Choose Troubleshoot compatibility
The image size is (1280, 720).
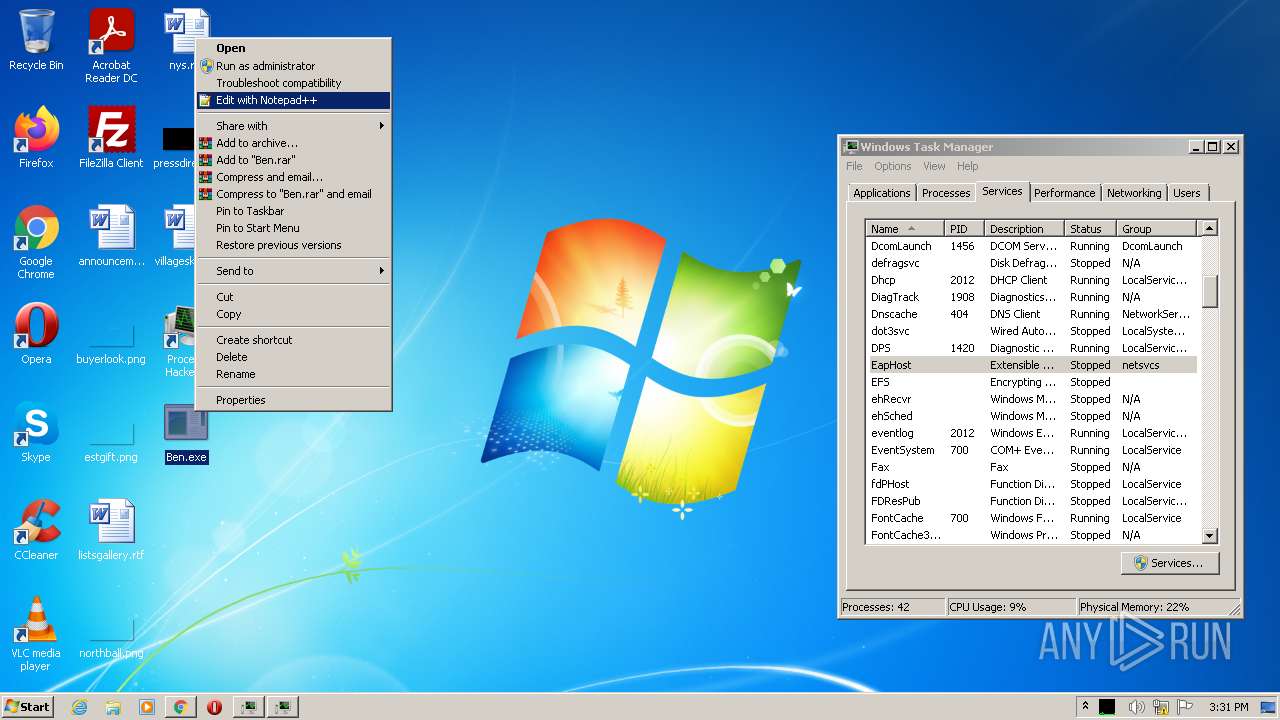293,83
